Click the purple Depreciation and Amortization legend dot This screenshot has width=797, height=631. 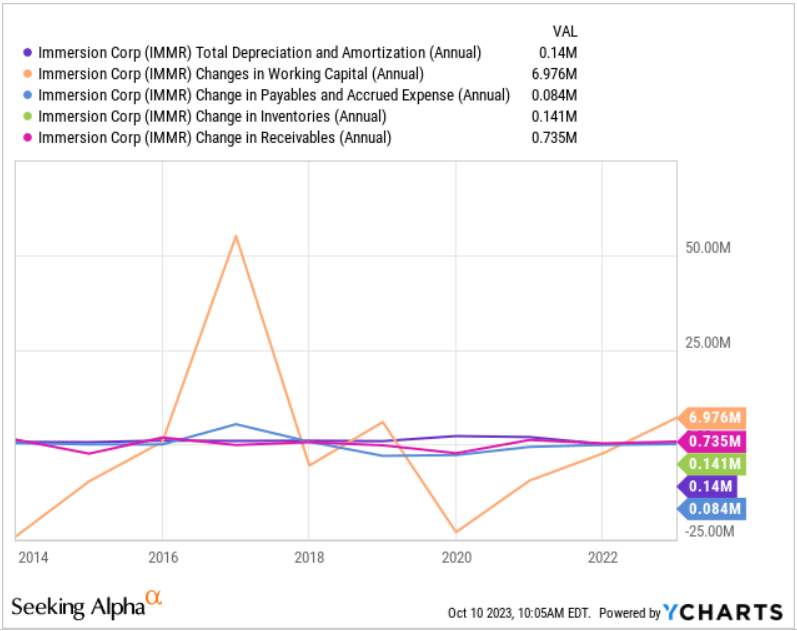tap(27, 52)
